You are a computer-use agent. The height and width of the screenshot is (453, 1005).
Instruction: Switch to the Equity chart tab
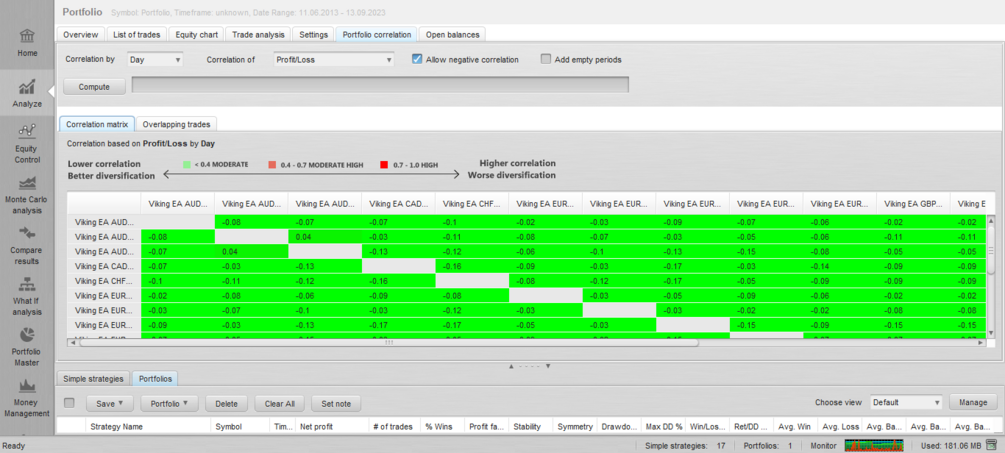197,35
